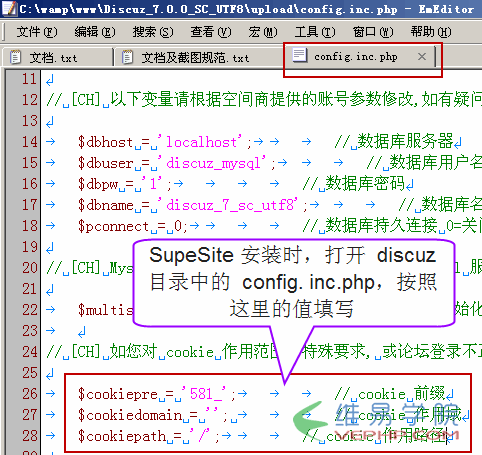Open the 帮助(H) menu

tap(431, 32)
